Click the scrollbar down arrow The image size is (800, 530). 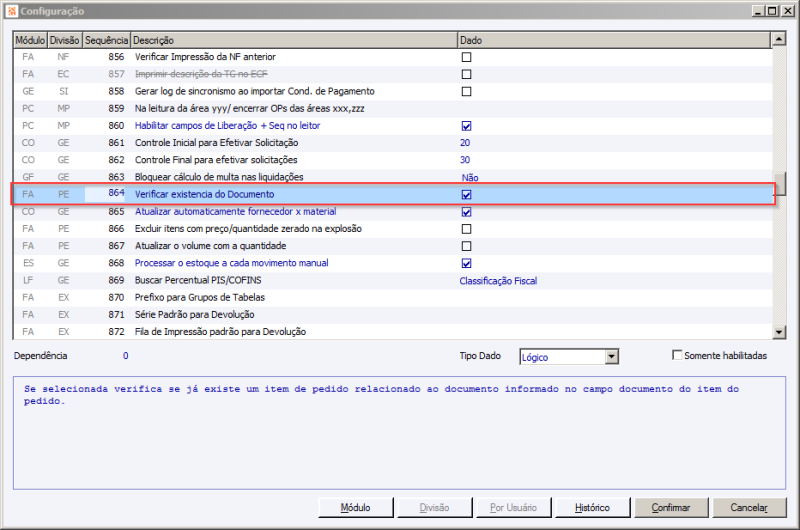[779, 332]
